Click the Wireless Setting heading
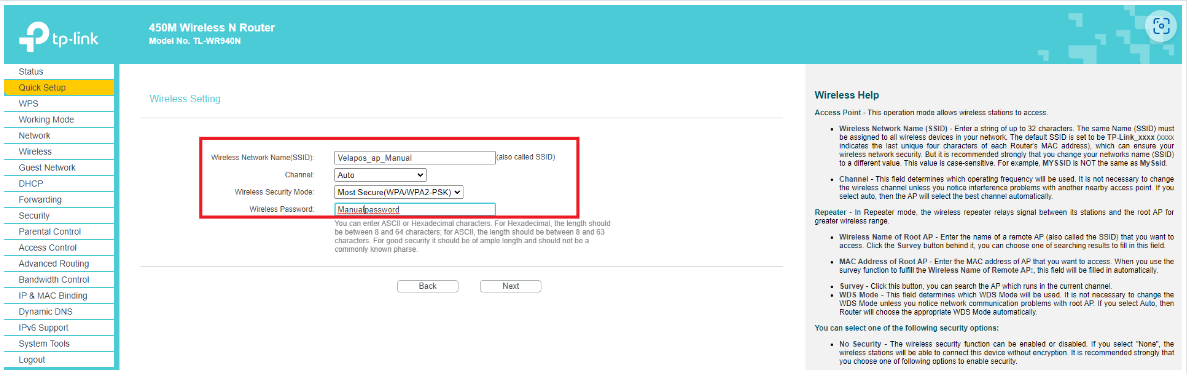1189x373 pixels. pyautogui.click(x=185, y=99)
